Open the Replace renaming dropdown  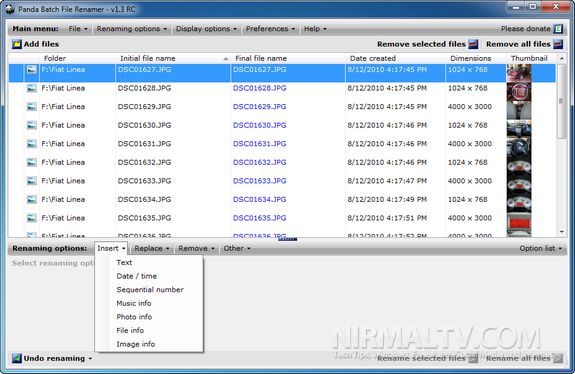152,248
